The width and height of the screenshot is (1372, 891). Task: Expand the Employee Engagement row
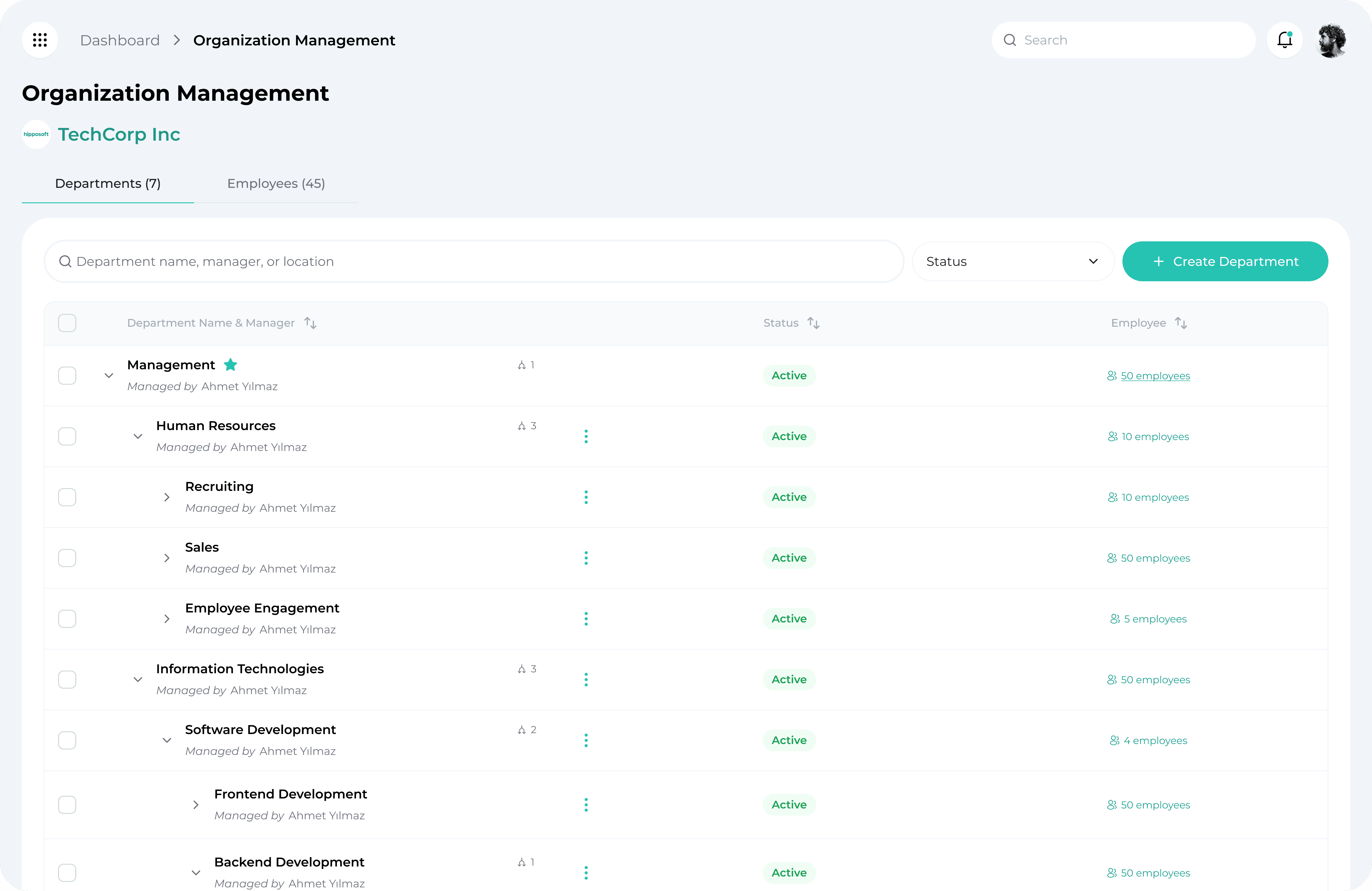pos(167,619)
